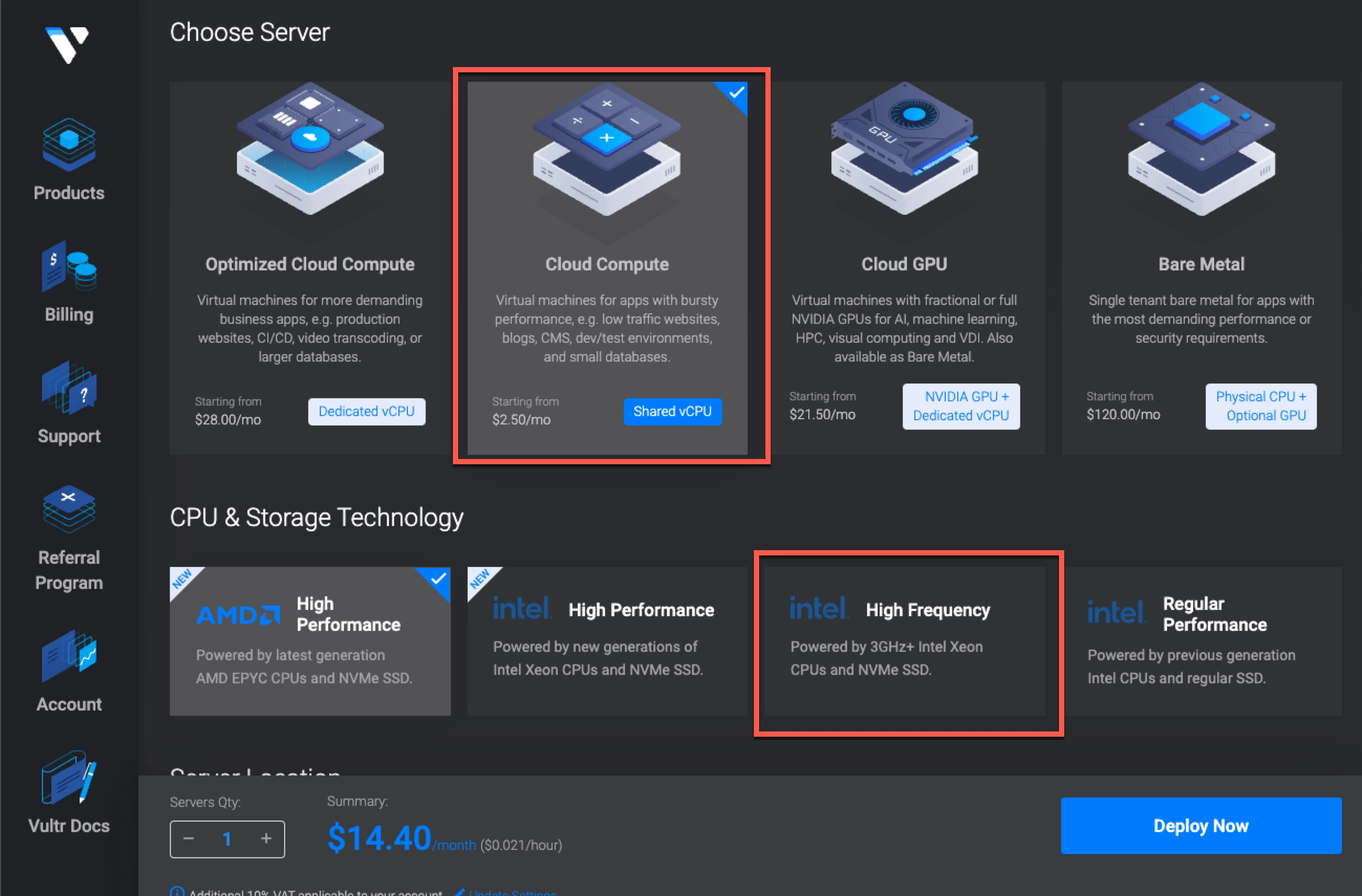
Task: Open the Products sidebar icon
Action: pyautogui.click(x=69, y=145)
